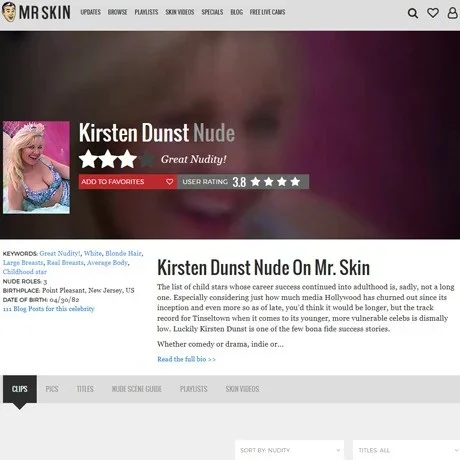This screenshot has height=460, width=460.
Task: Click Add to Favorites button
Action: coord(128,182)
